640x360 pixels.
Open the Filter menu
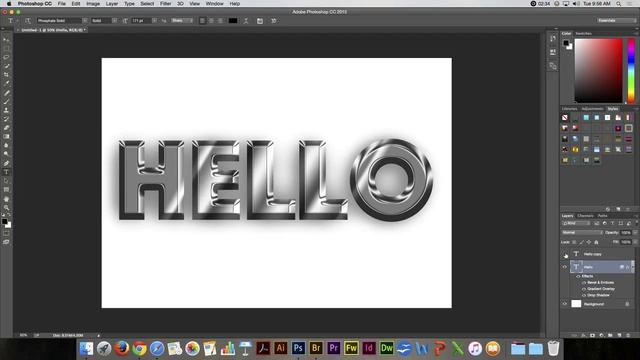[x=165, y=4]
